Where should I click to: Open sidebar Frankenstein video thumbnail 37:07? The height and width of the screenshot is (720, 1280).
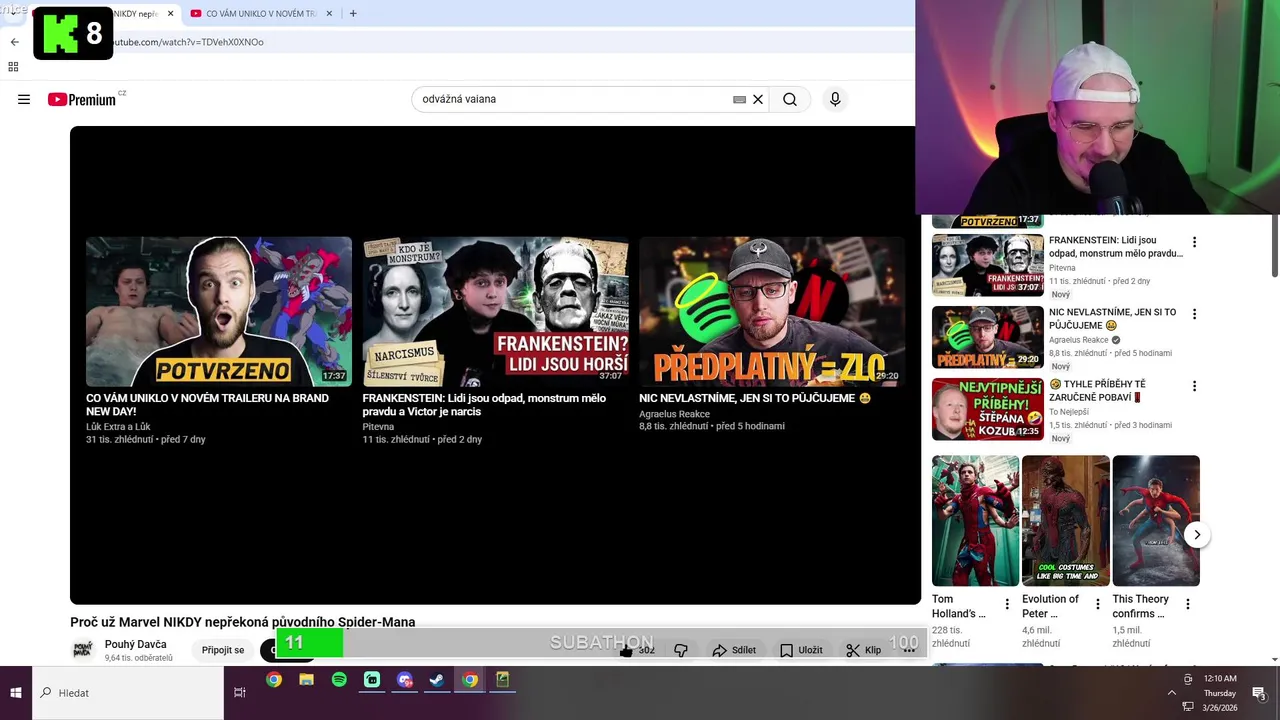point(988,265)
